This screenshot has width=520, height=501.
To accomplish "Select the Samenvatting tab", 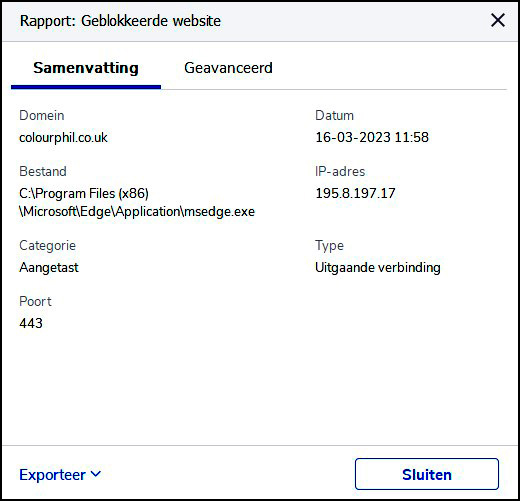I will [86, 68].
